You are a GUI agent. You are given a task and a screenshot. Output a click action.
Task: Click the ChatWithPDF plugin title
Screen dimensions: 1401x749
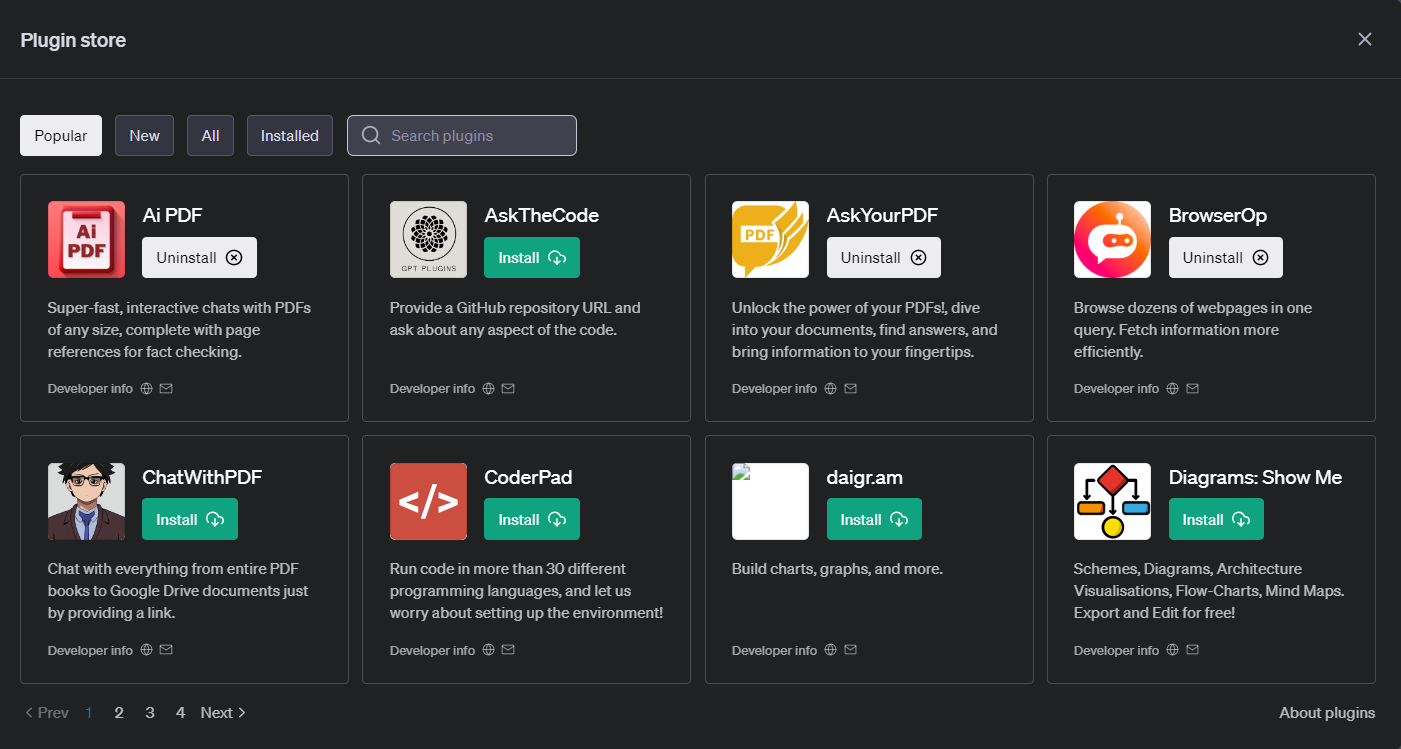tap(202, 477)
